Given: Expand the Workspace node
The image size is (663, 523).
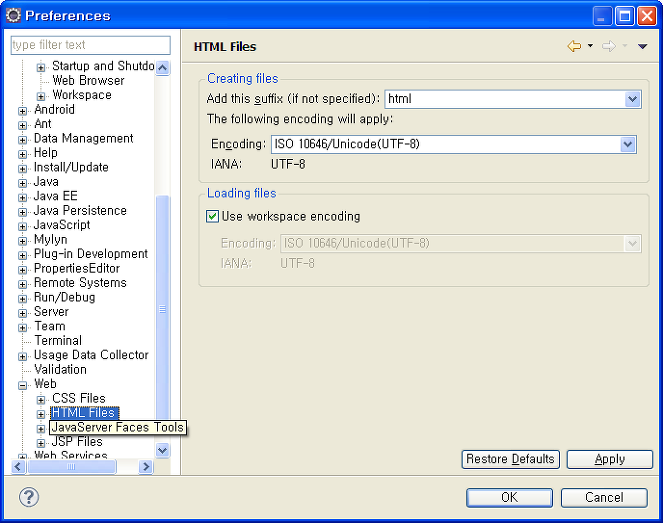Looking at the screenshot, I should 41,96.
